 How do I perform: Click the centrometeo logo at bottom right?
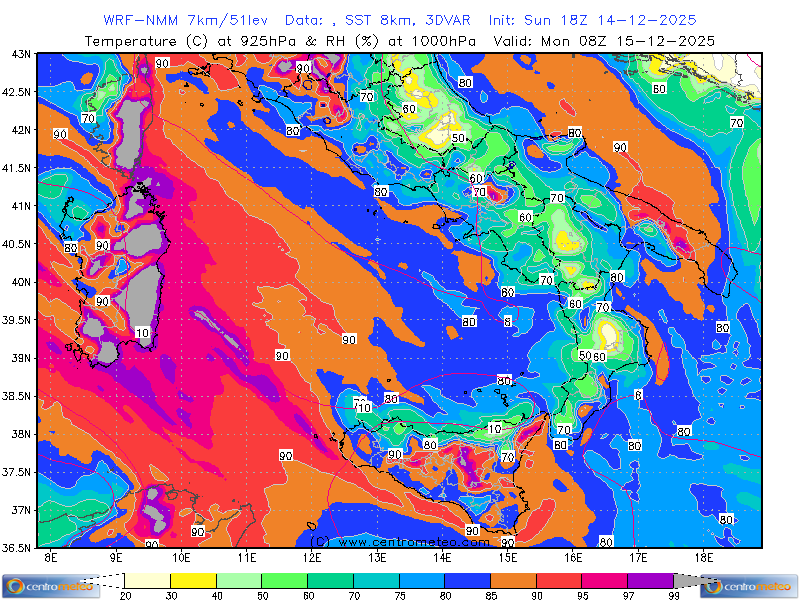point(749,586)
